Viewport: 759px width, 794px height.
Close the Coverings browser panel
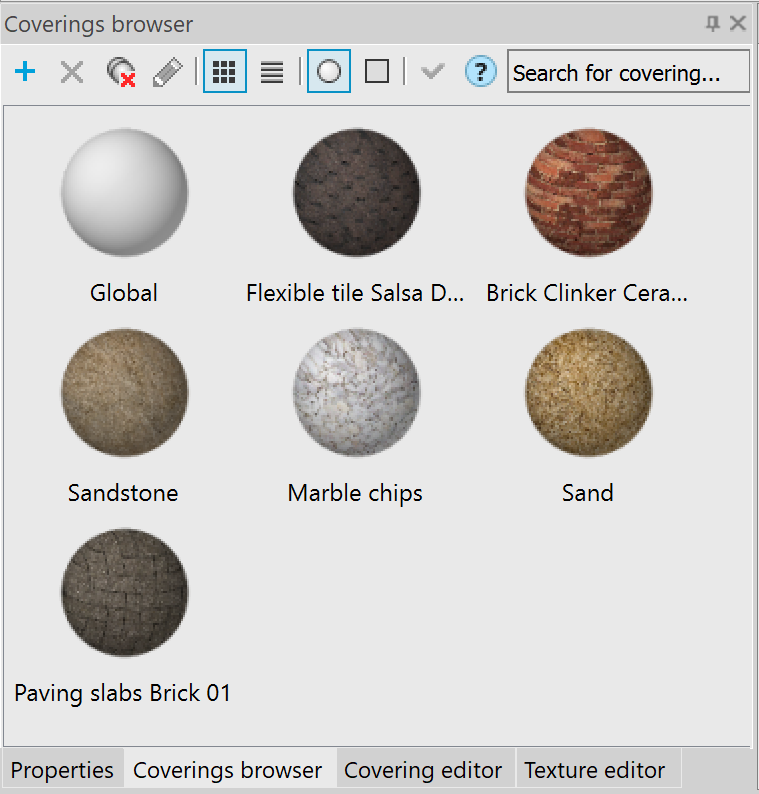[x=738, y=23]
